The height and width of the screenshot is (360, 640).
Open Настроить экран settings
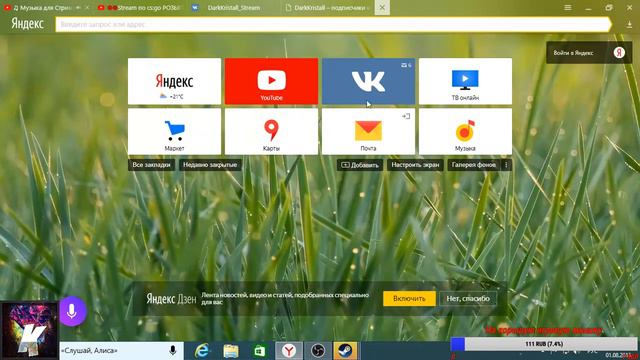415,165
